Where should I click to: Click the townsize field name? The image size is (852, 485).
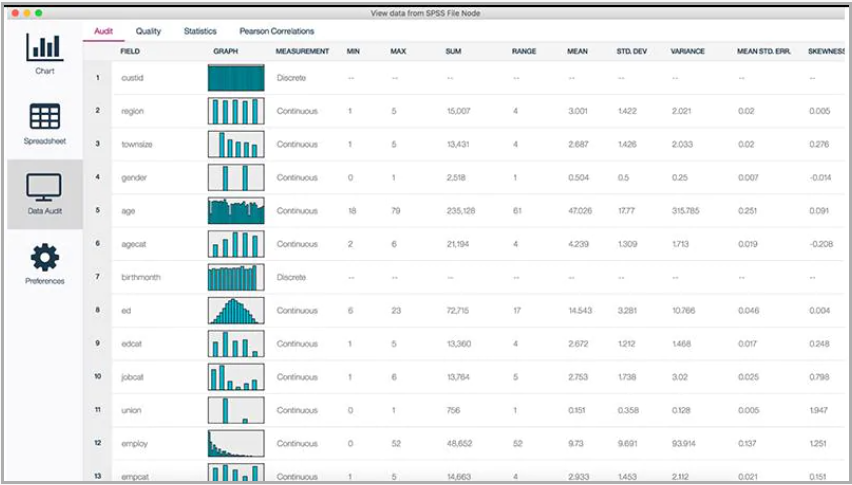(136, 144)
